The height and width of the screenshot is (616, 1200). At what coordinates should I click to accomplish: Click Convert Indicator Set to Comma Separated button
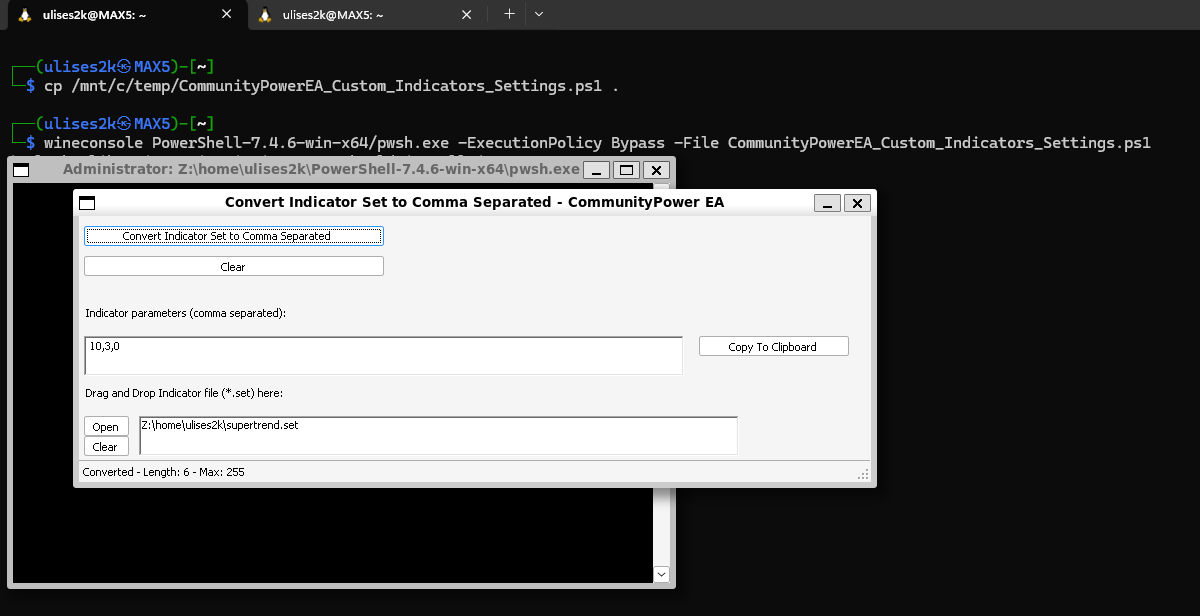point(234,236)
